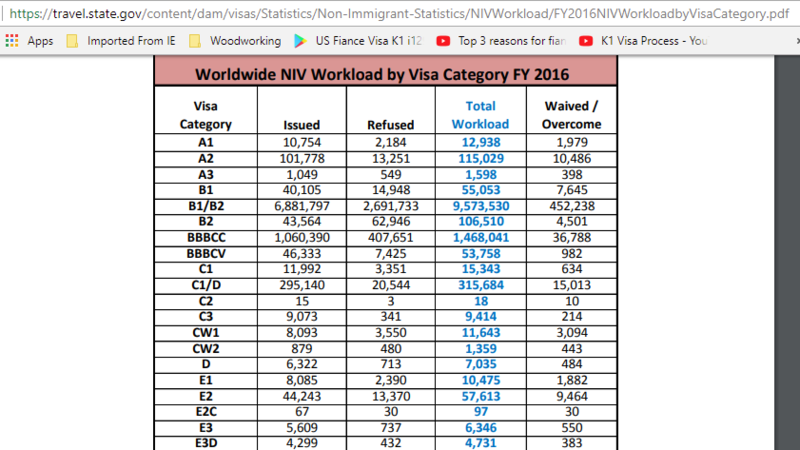This screenshot has width=800, height=450.
Task: Click the table title Worldwide NIV Workload
Action: point(386,73)
